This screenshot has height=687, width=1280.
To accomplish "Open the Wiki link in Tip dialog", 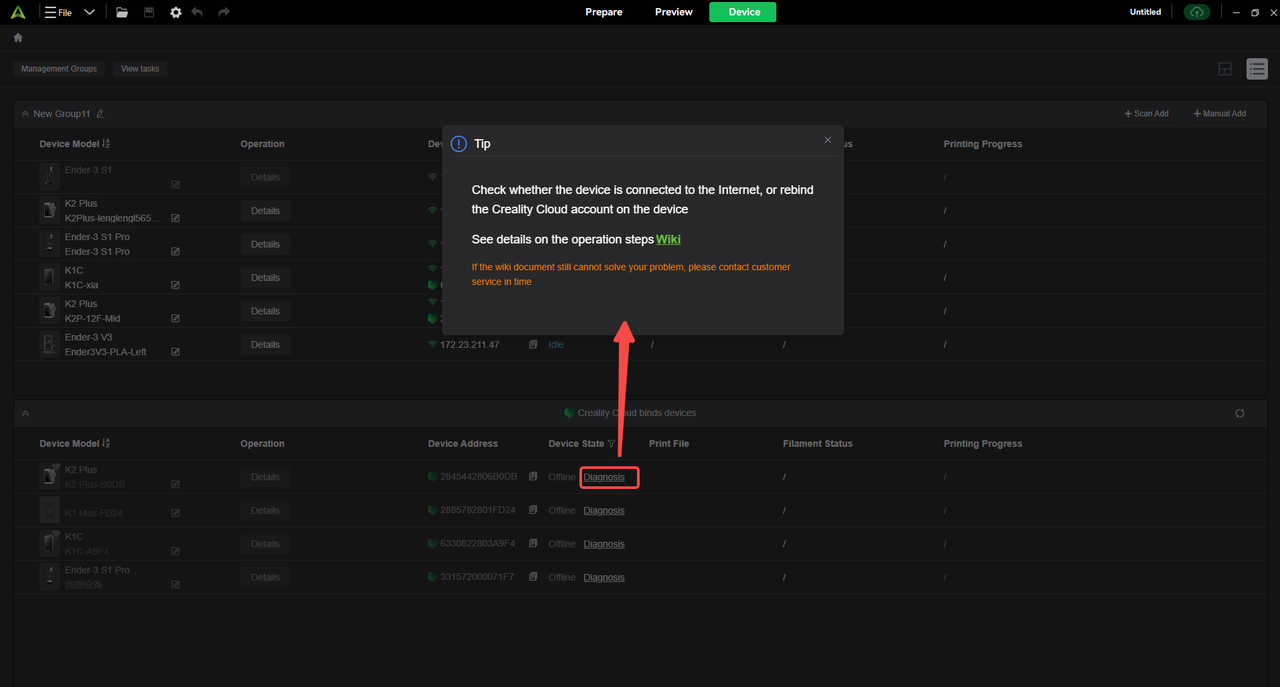I will tap(668, 239).
